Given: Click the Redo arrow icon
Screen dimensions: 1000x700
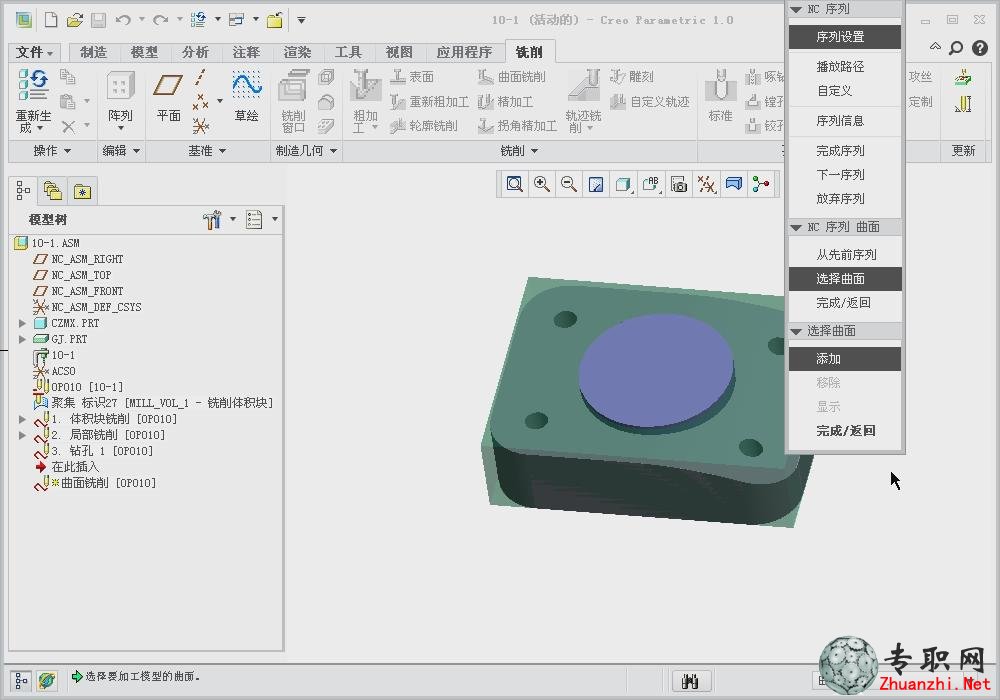Looking at the screenshot, I should [161, 20].
